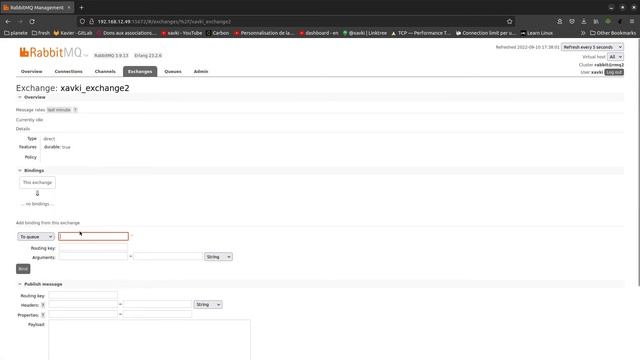640x360 pixels.
Task: Focus the Properties key field
Action: (x=83, y=314)
